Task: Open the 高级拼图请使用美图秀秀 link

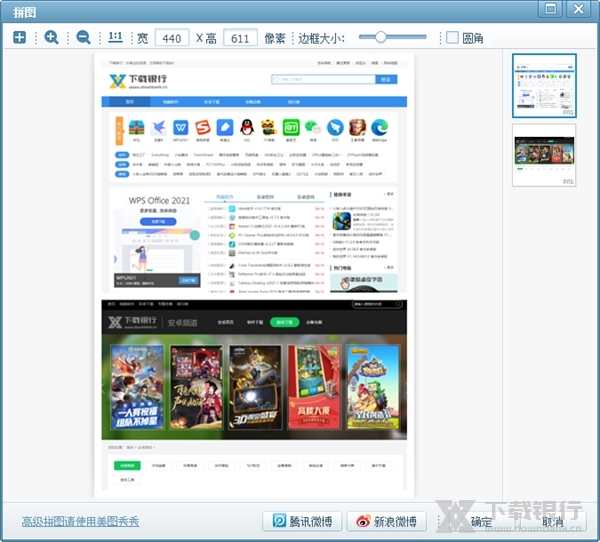Action: (x=80, y=521)
